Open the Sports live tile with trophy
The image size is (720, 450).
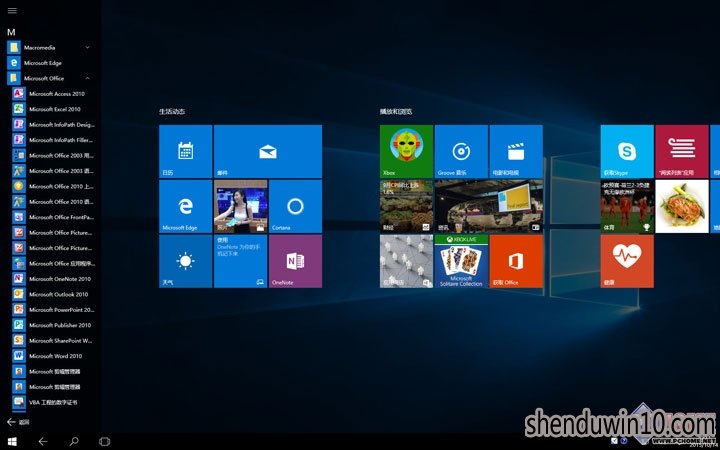pyautogui.click(x=627, y=206)
